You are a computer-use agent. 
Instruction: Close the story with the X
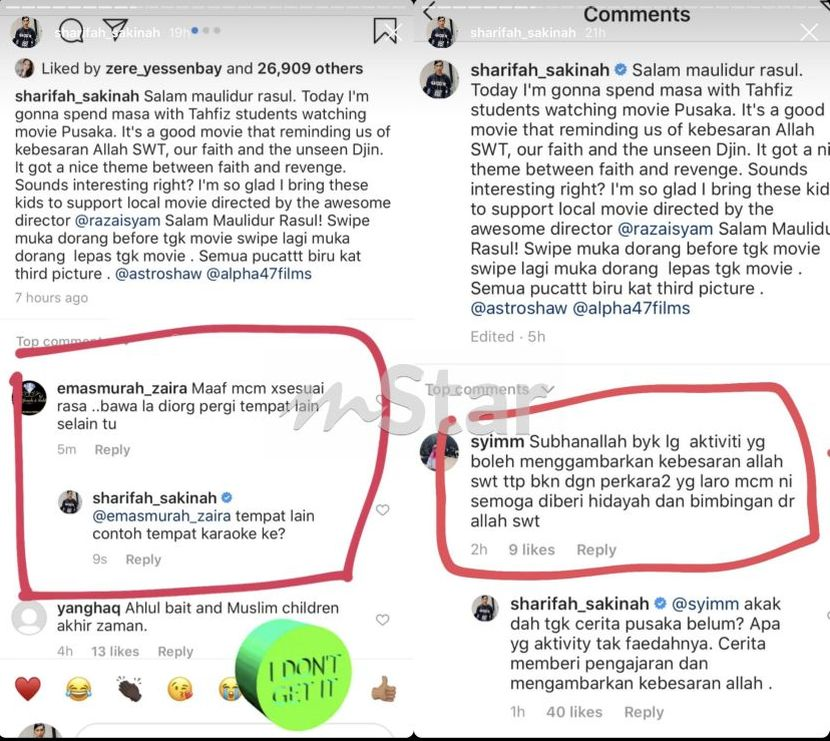[809, 32]
